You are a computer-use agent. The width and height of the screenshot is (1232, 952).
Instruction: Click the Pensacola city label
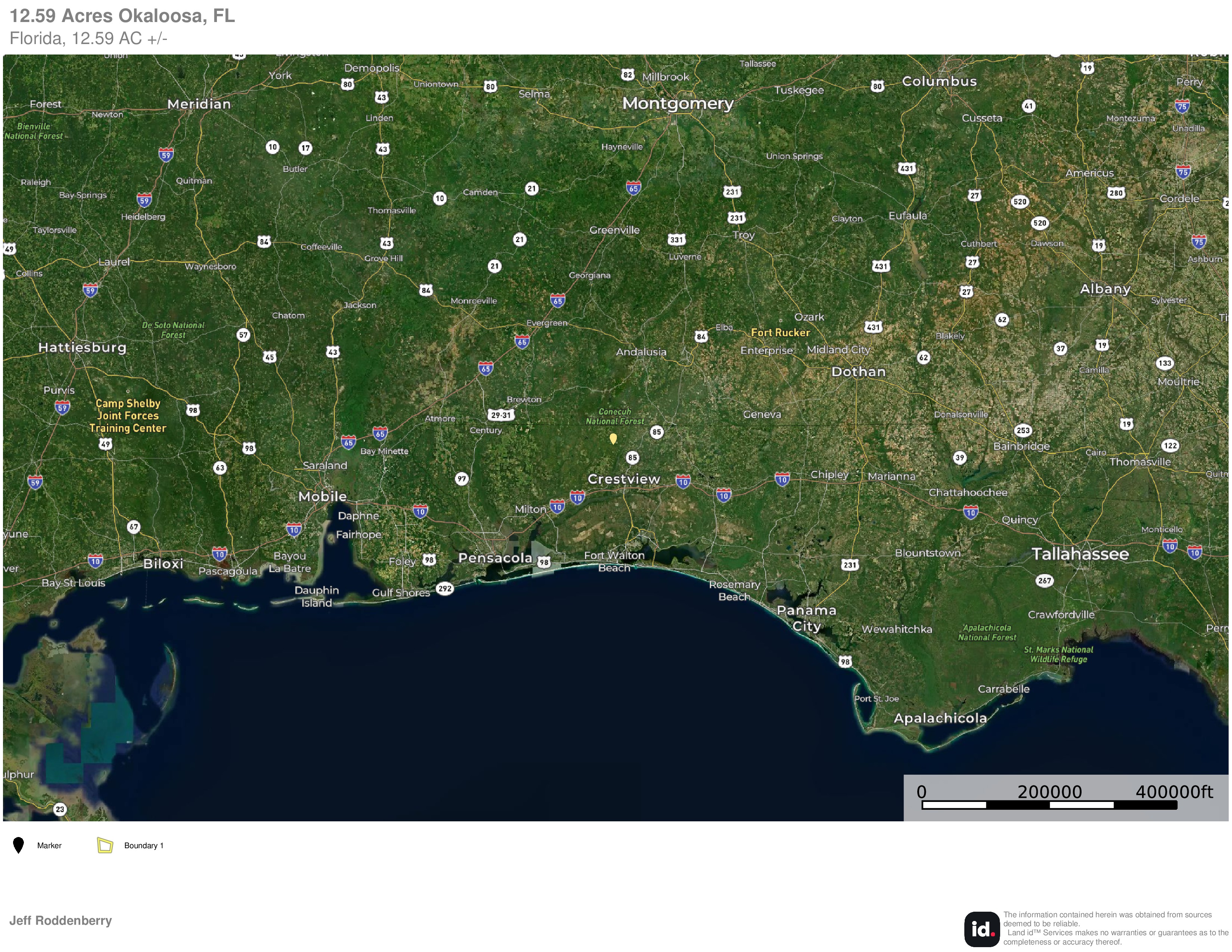(495, 558)
